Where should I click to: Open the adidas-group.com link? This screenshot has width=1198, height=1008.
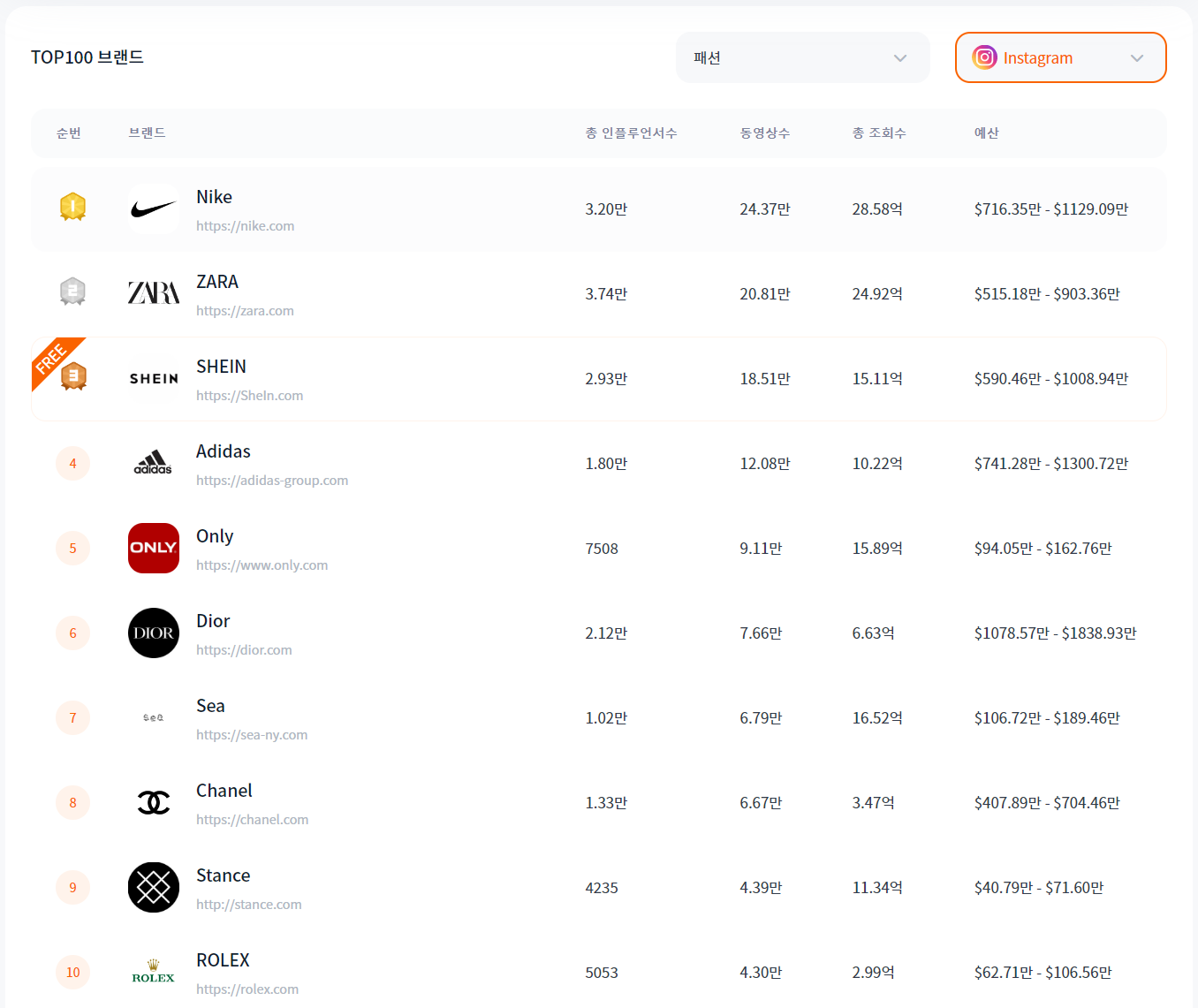[x=272, y=481]
